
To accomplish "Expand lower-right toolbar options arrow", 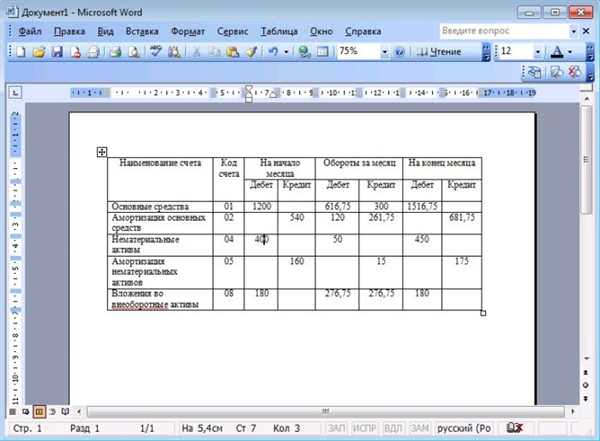I will point(590,72).
